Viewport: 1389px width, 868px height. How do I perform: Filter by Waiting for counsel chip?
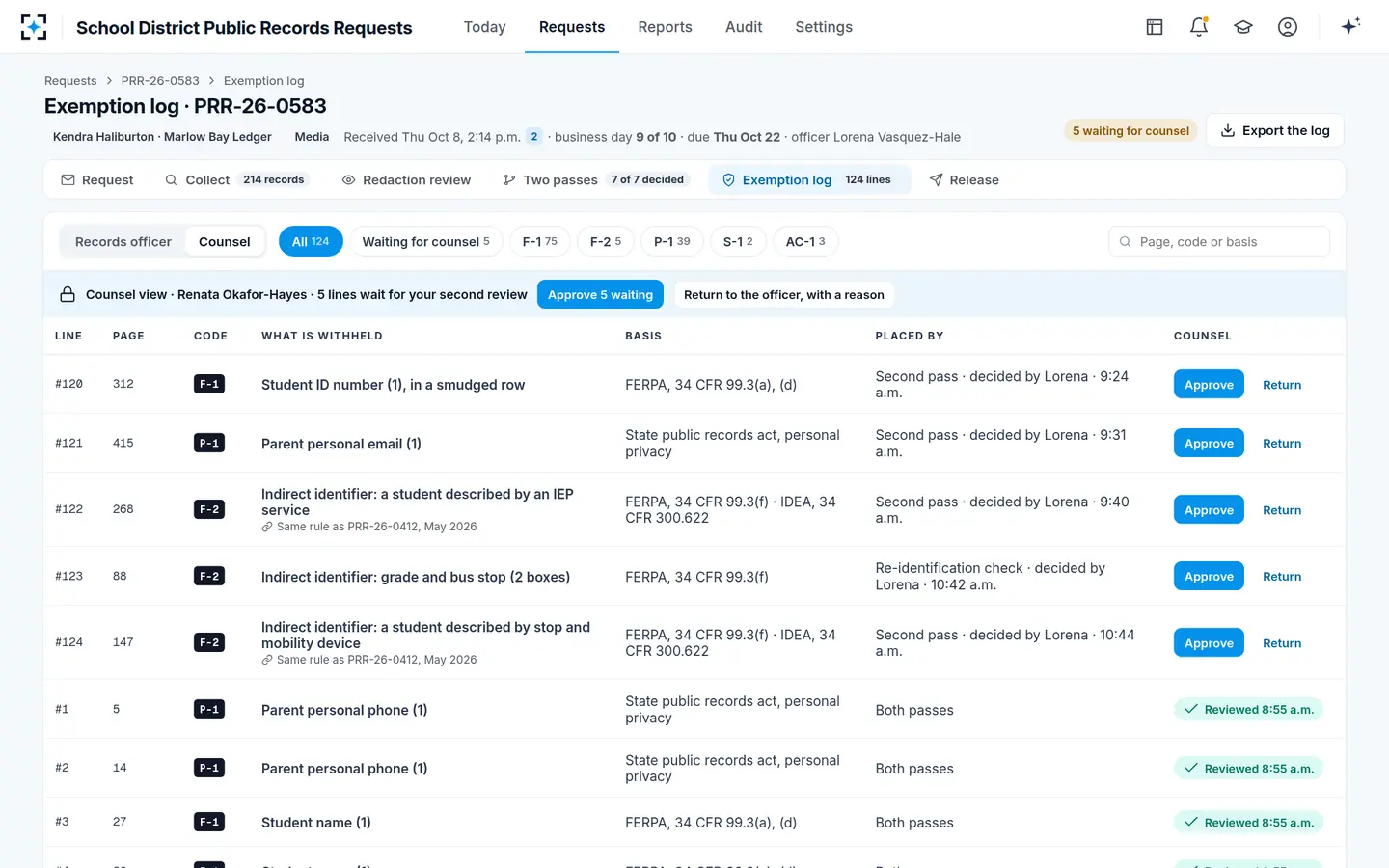(425, 242)
